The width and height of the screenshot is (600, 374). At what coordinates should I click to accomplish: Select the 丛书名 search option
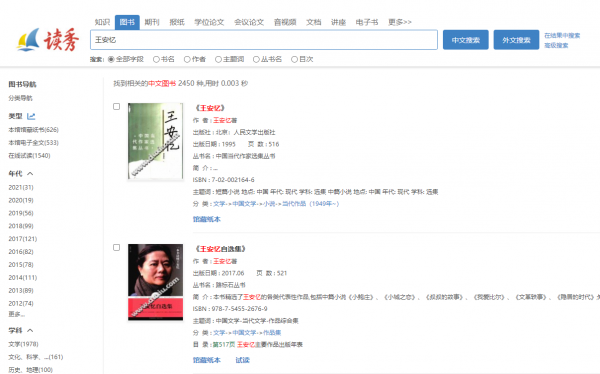coord(256,59)
